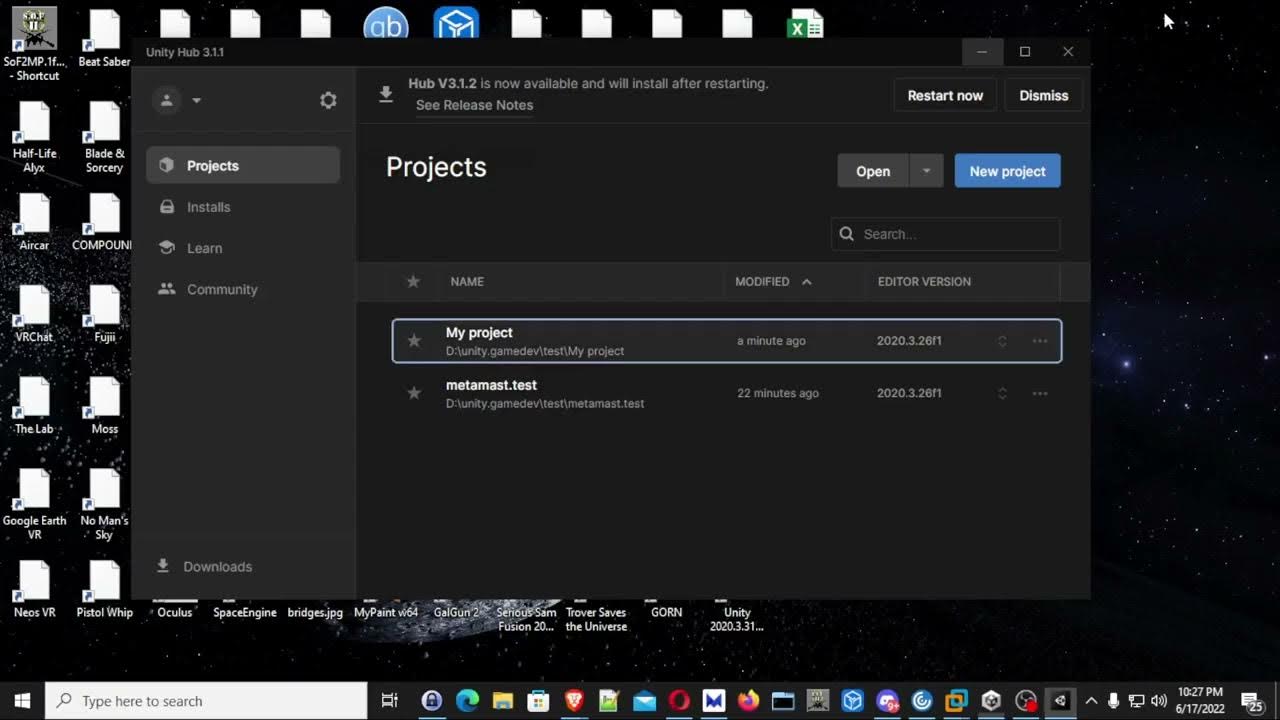Select the Blade & Sorcery desktop shortcut
The height and width of the screenshot is (720, 1280).
coord(104,138)
